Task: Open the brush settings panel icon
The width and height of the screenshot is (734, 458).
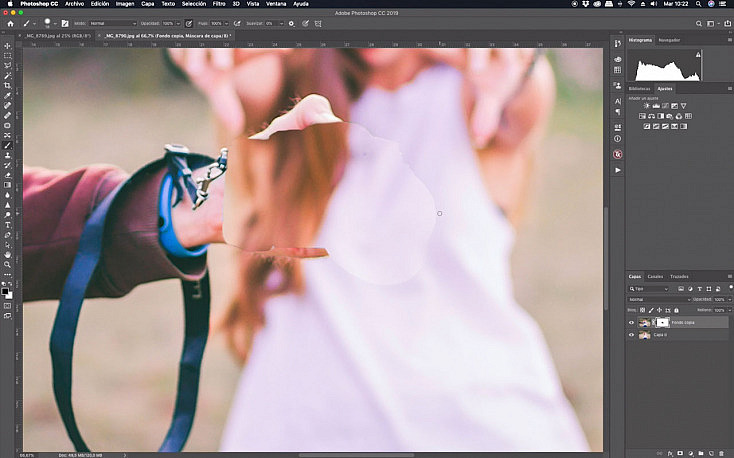Action: (x=65, y=23)
